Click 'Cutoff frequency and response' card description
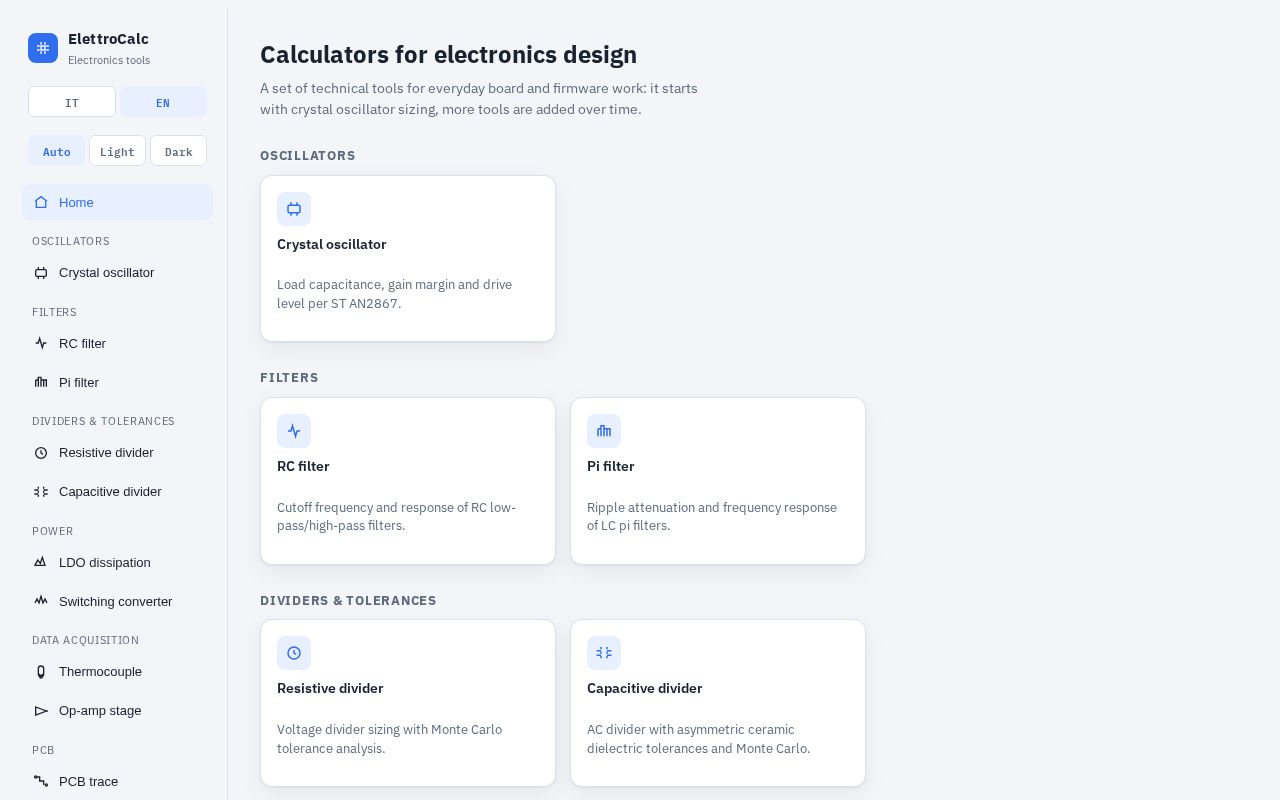This screenshot has height=800, width=1280. tap(396, 516)
